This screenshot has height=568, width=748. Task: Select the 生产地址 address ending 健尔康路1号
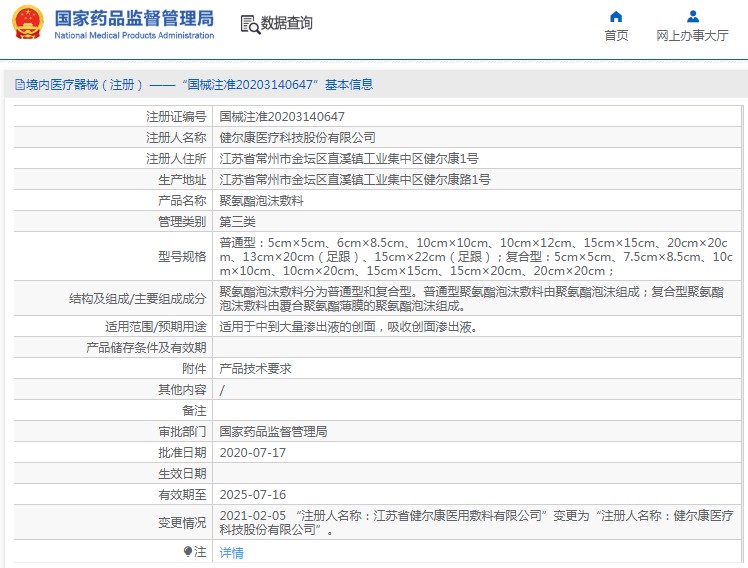[354, 180]
